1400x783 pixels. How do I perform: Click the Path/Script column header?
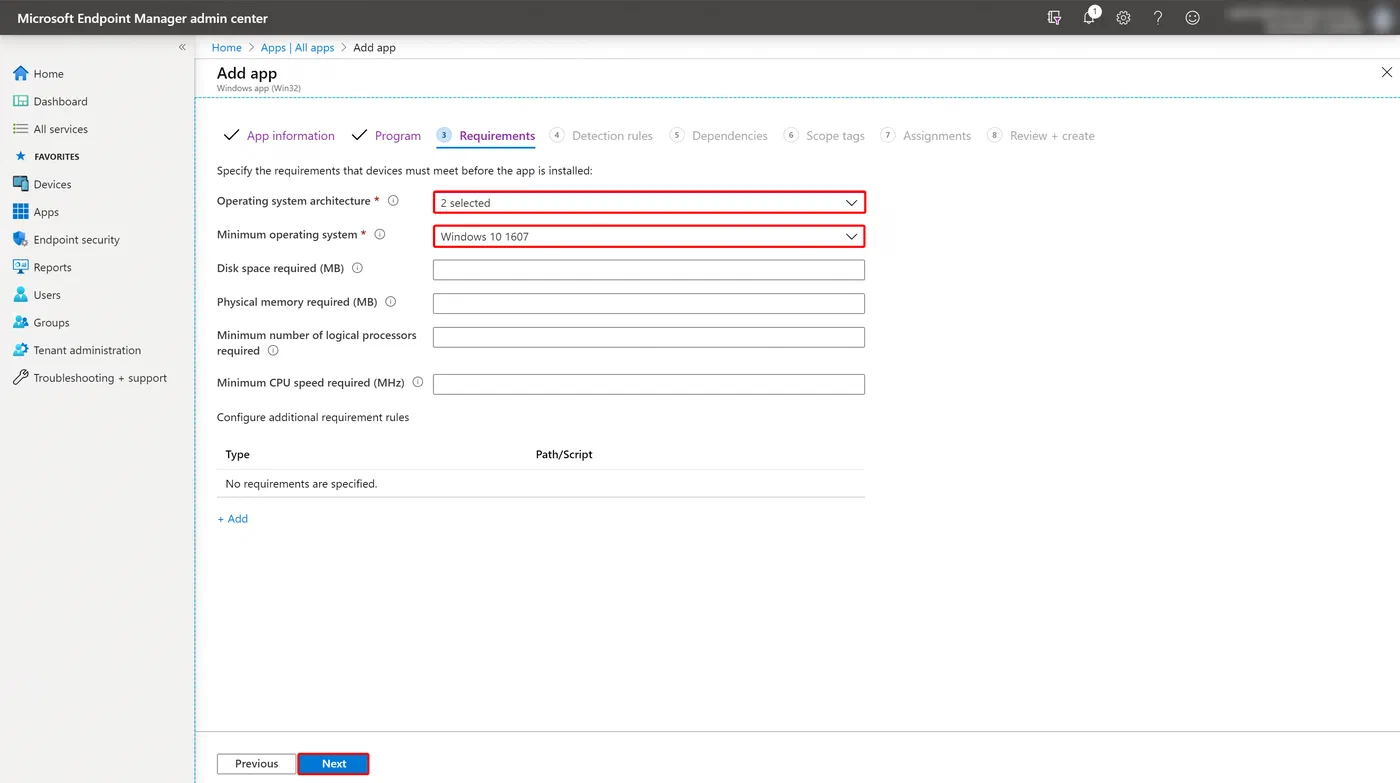564,454
